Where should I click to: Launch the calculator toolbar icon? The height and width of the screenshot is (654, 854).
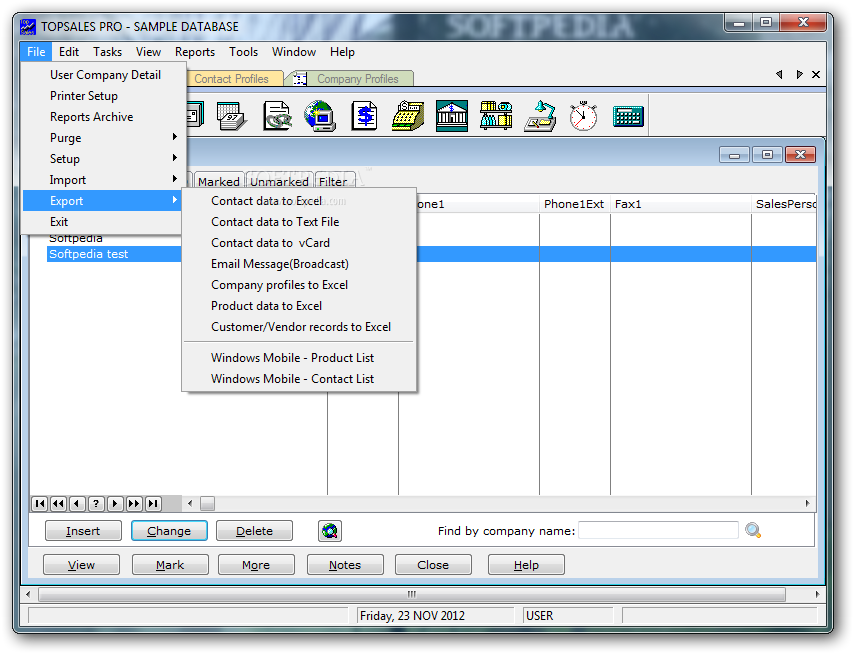pos(628,117)
